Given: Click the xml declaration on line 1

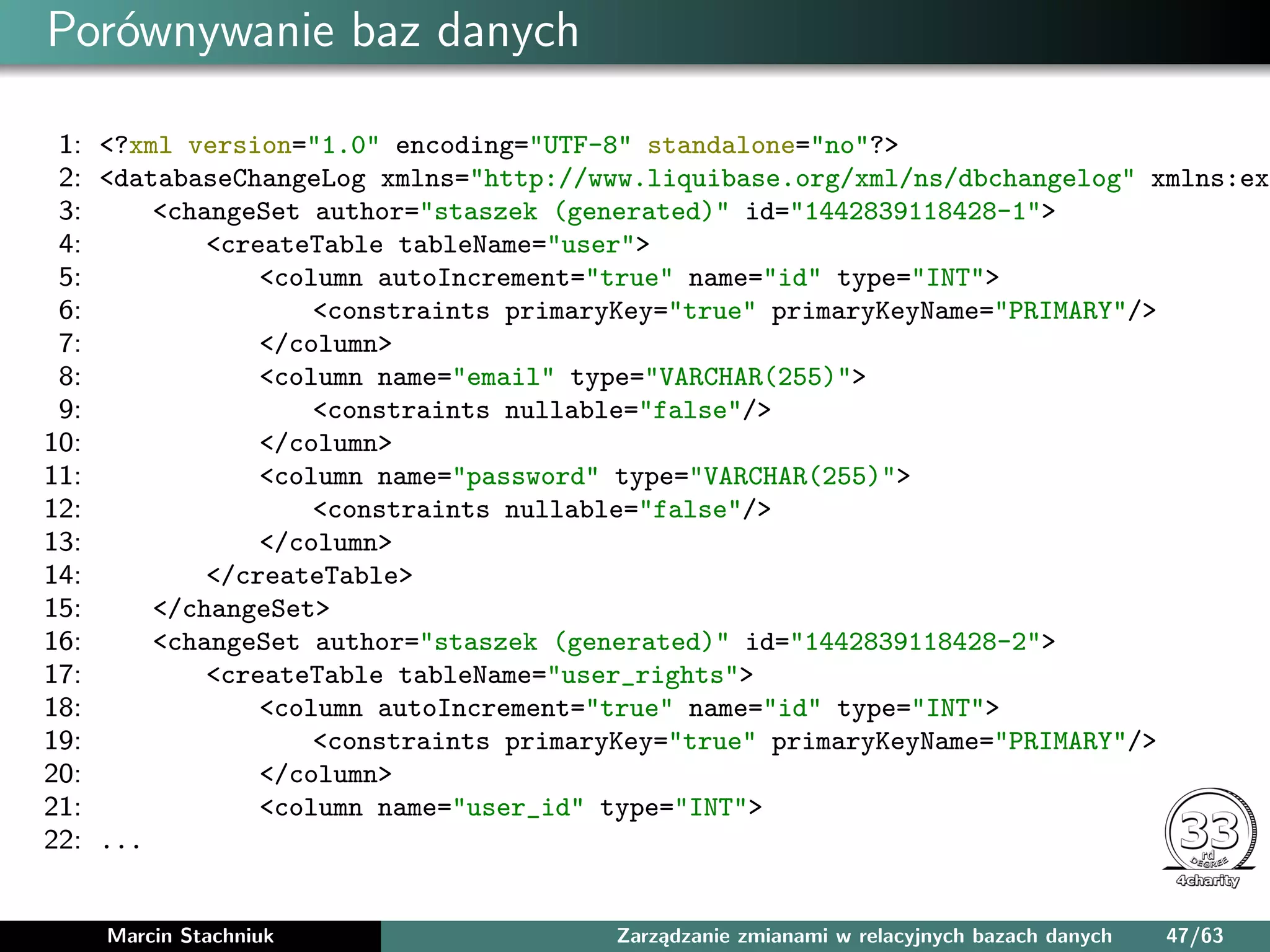Looking at the screenshot, I should pos(499,146).
